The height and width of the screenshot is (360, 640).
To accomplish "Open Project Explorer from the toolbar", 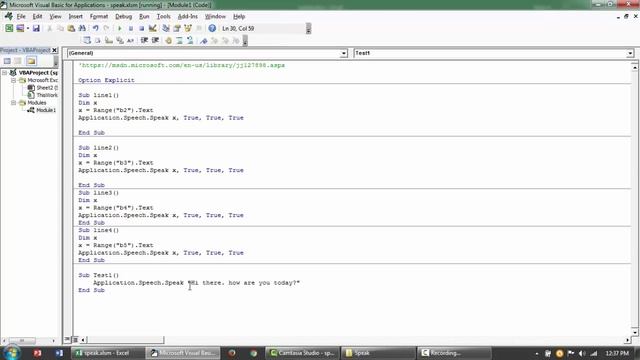I will pos(166,28).
